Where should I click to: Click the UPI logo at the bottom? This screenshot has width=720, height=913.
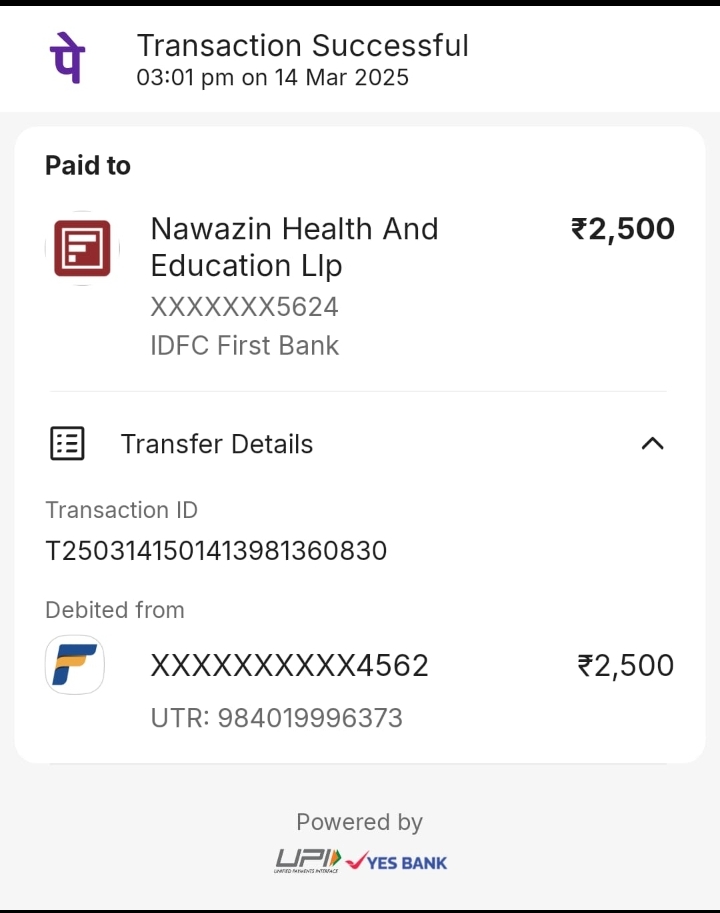click(308, 860)
